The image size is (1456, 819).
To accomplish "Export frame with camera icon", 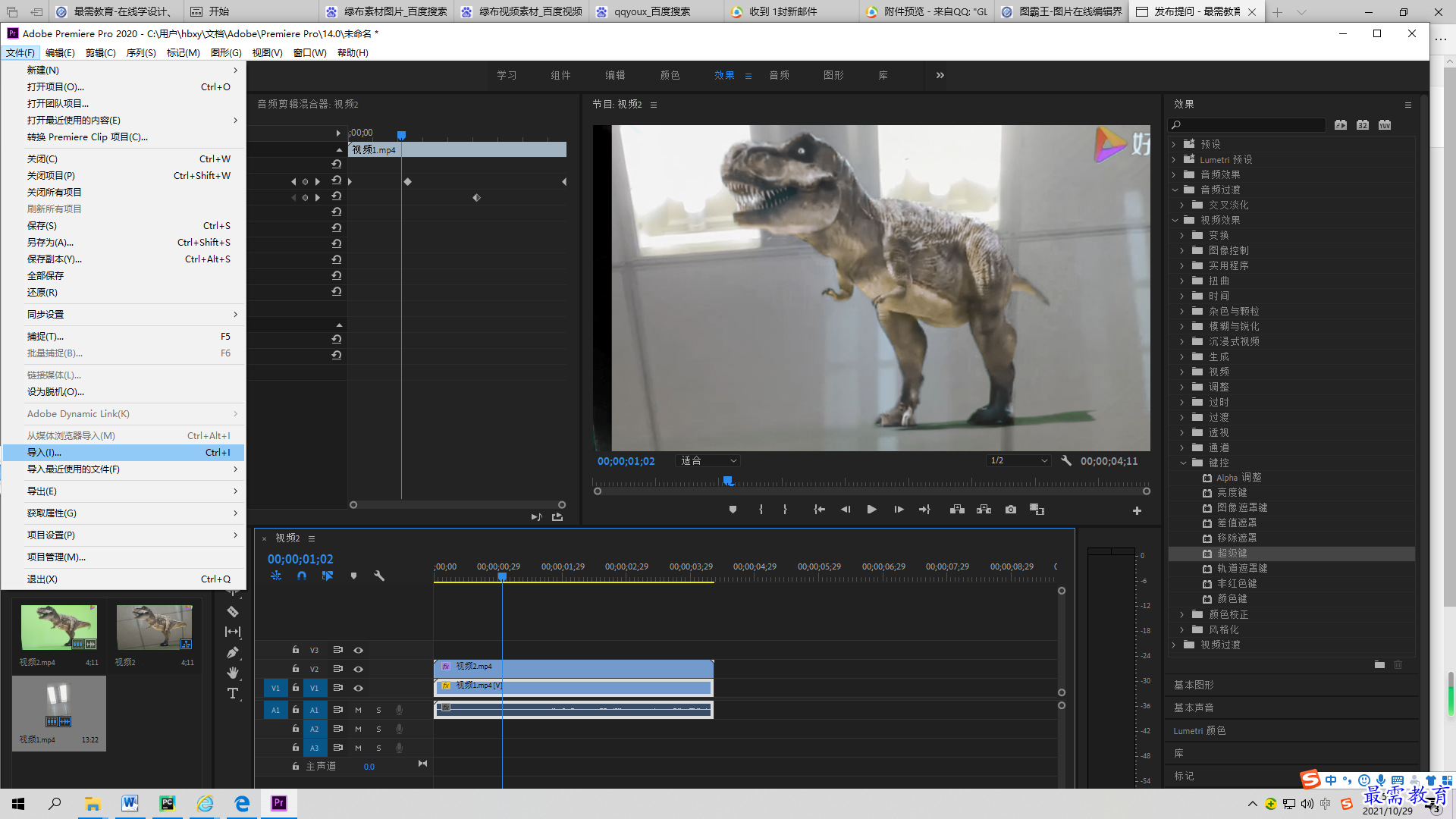I will pos(1011,510).
